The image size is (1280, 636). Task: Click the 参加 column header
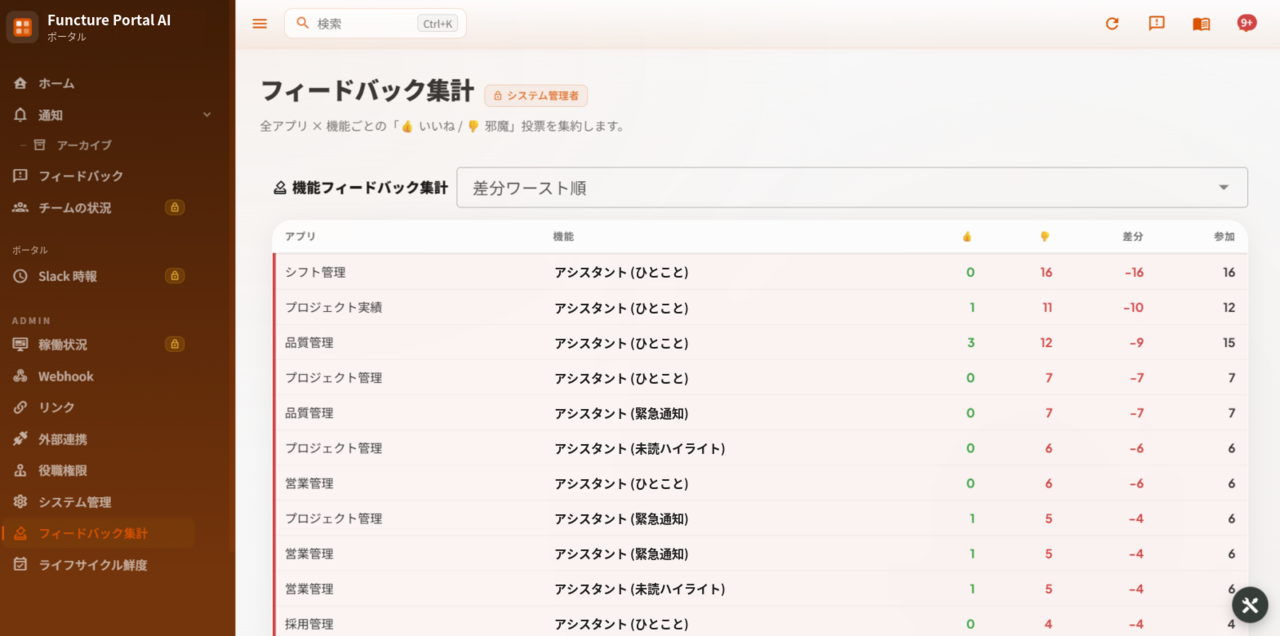[x=1224, y=237]
